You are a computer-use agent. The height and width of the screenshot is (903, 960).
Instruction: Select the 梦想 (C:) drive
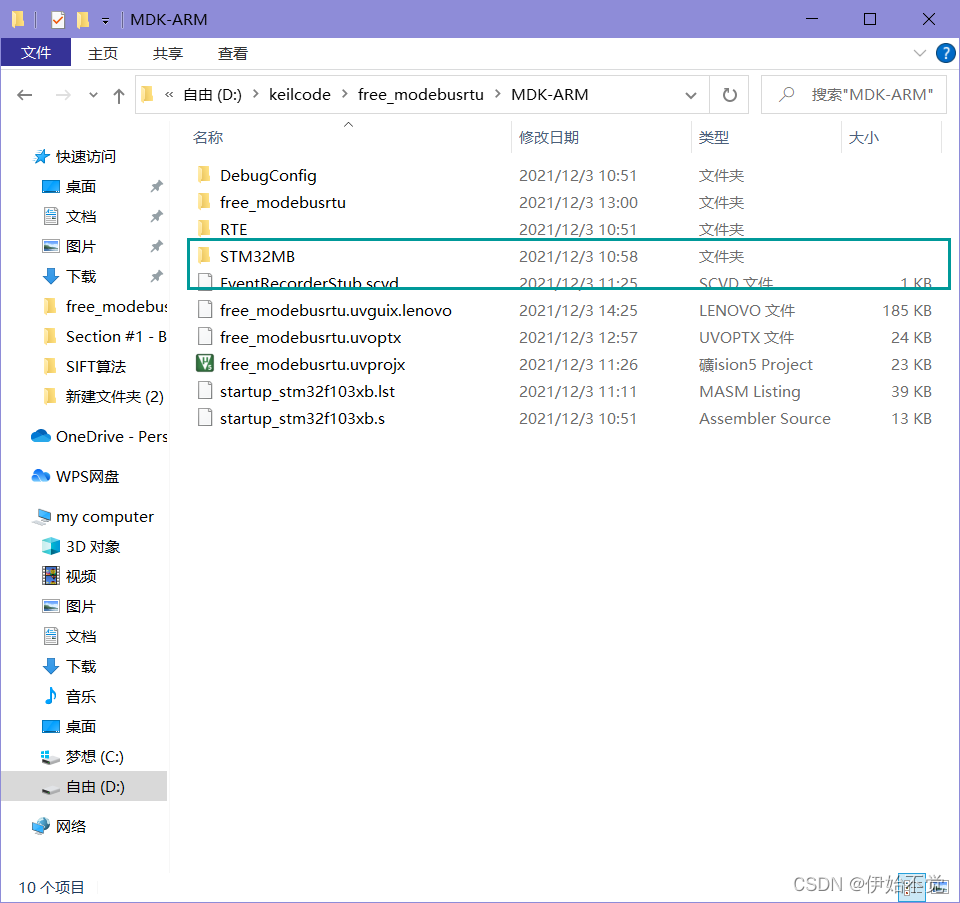click(x=83, y=757)
